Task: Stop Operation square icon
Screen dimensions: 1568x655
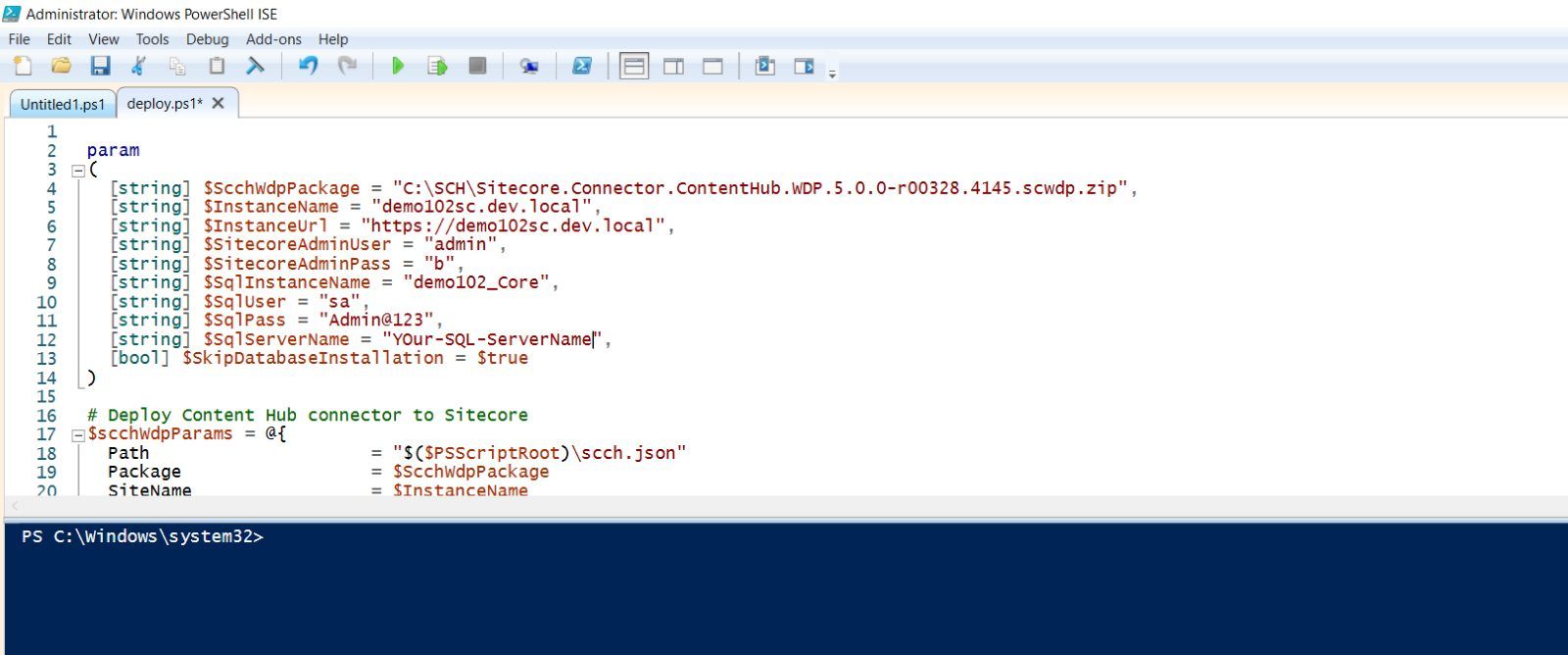Action: coord(477,66)
